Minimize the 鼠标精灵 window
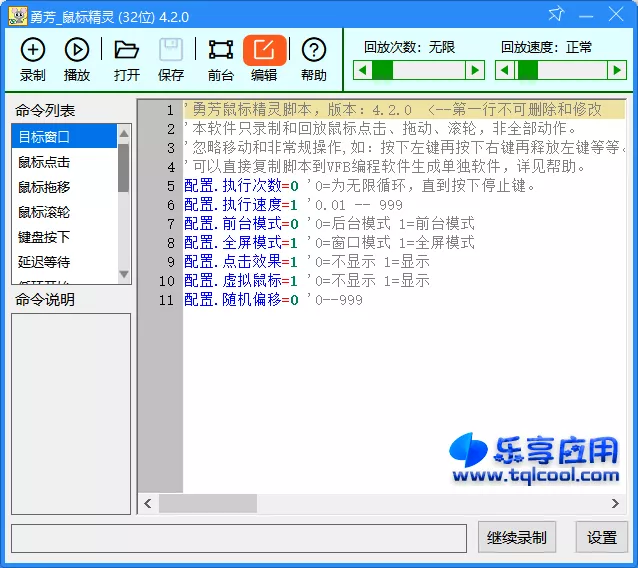This screenshot has width=638, height=568. point(586,15)
